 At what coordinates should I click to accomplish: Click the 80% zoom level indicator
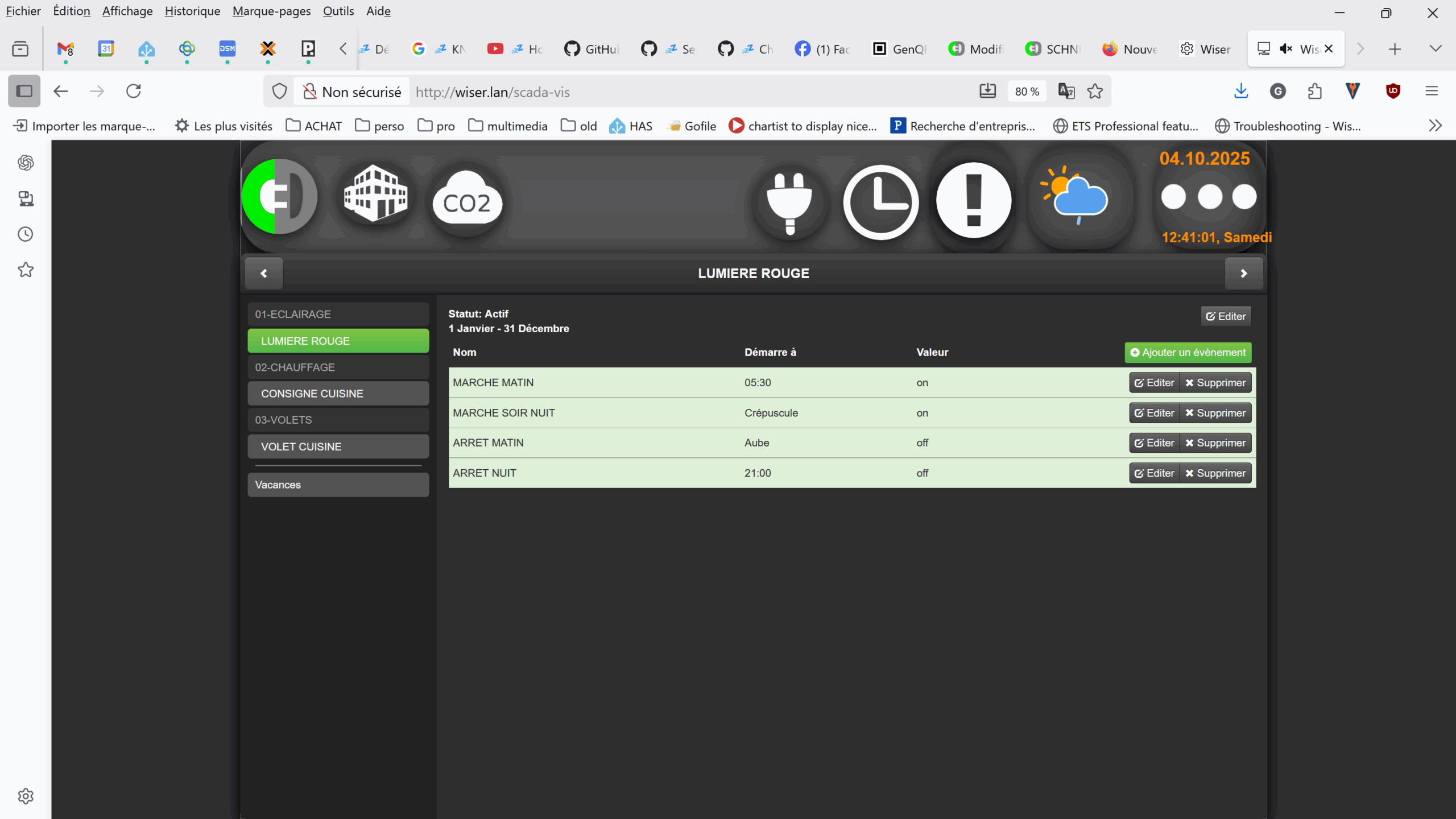[x=1027, y=92]
